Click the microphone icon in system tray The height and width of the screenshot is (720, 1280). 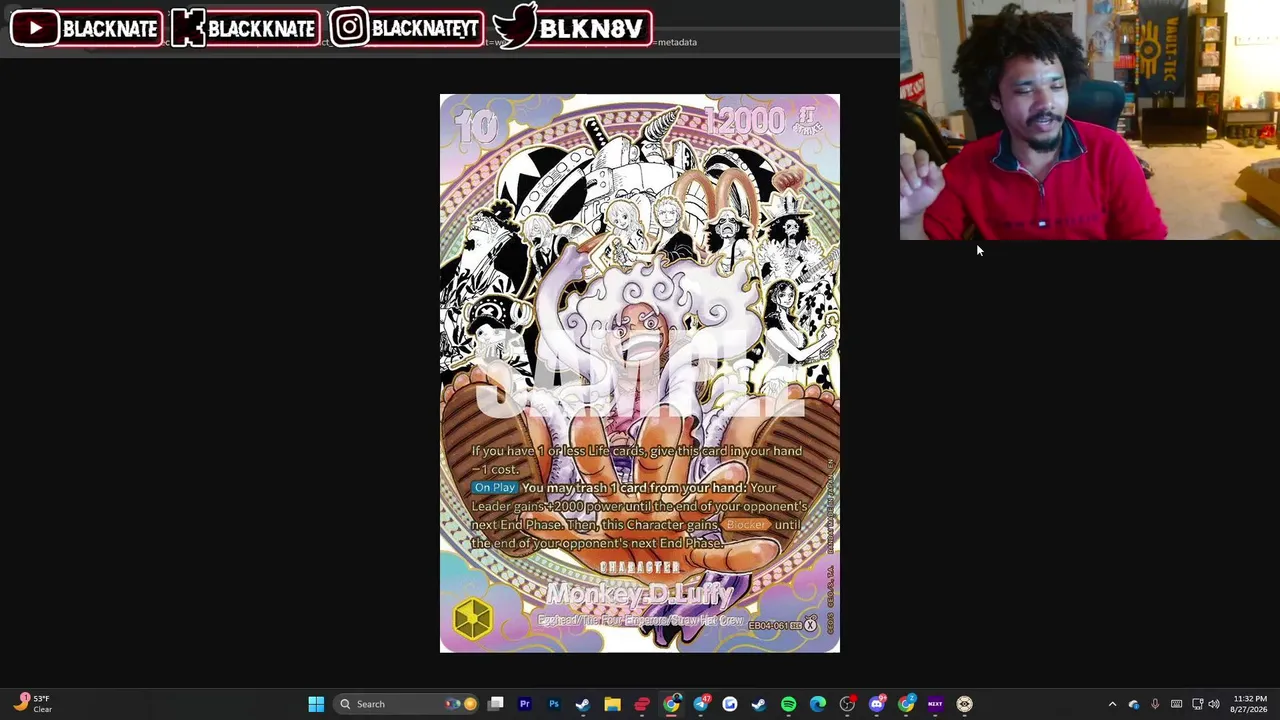[1155, 704]
